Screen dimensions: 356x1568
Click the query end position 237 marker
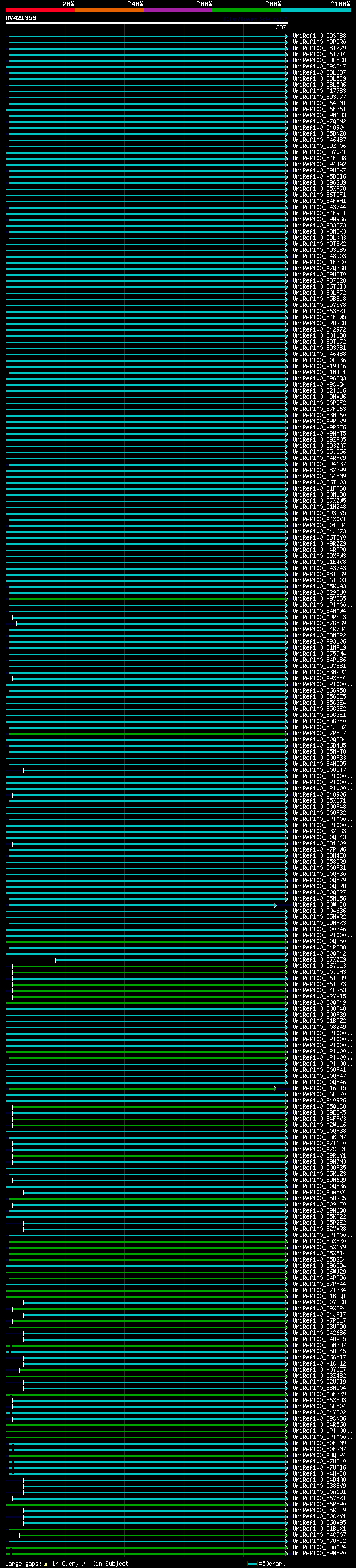tap(280, 28)
